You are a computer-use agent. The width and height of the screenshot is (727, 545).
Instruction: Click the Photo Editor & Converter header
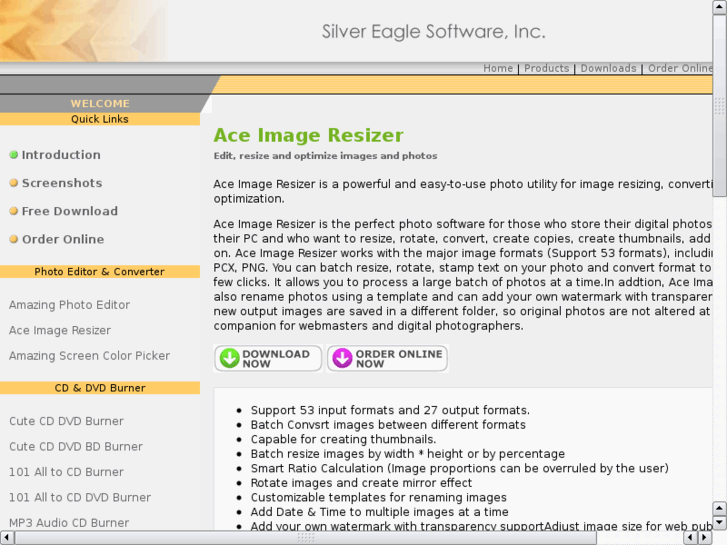coord(100,272)
